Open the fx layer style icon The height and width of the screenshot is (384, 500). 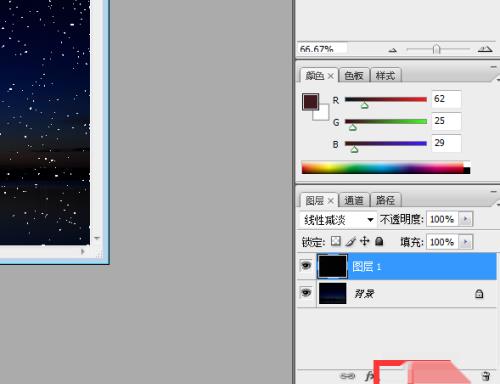click(x=369, y=376)
